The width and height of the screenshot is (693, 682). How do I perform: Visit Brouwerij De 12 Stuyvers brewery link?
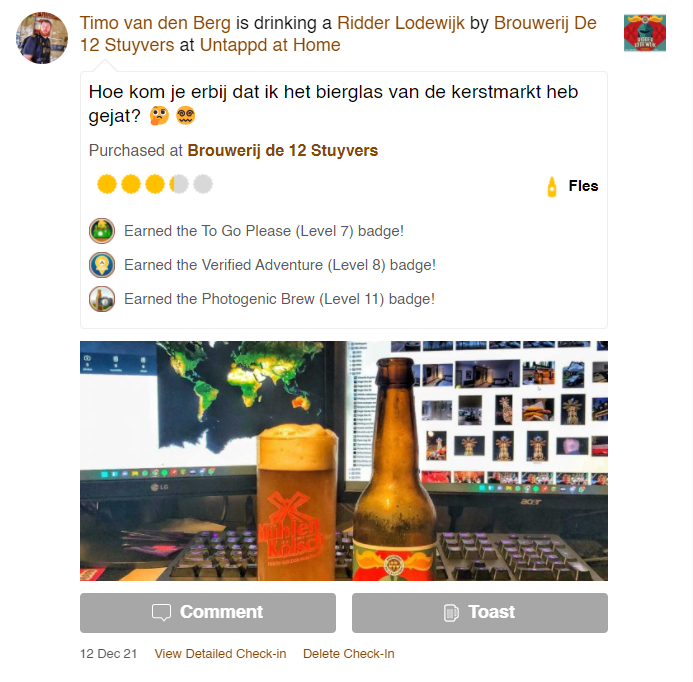[x=338, y=34]
